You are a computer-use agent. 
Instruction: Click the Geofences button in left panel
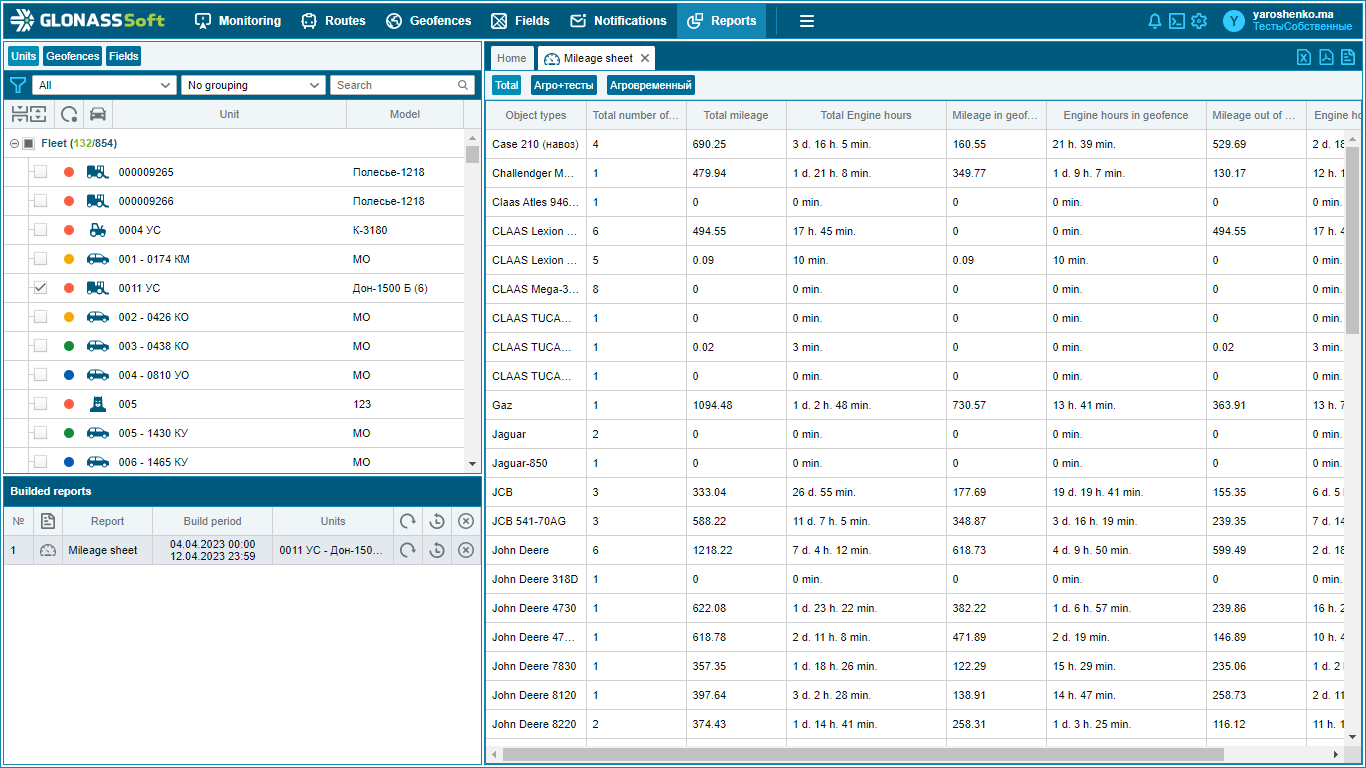pos(72,56)
